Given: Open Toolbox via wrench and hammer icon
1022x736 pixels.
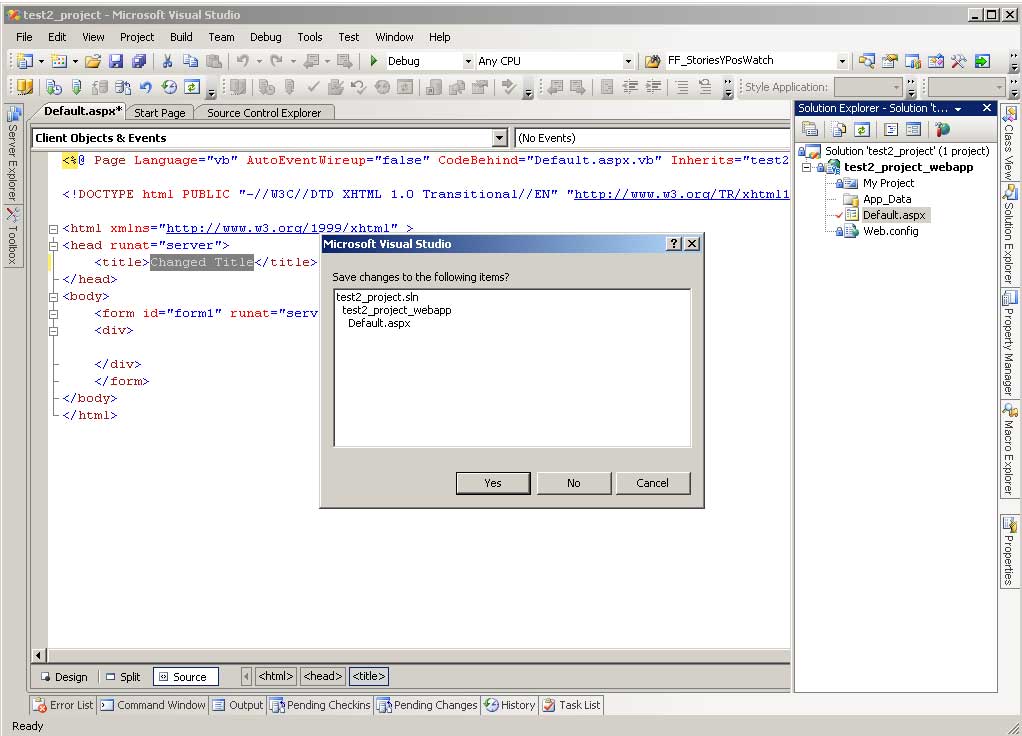Looking at the screenshot, I should coord(959,61).
